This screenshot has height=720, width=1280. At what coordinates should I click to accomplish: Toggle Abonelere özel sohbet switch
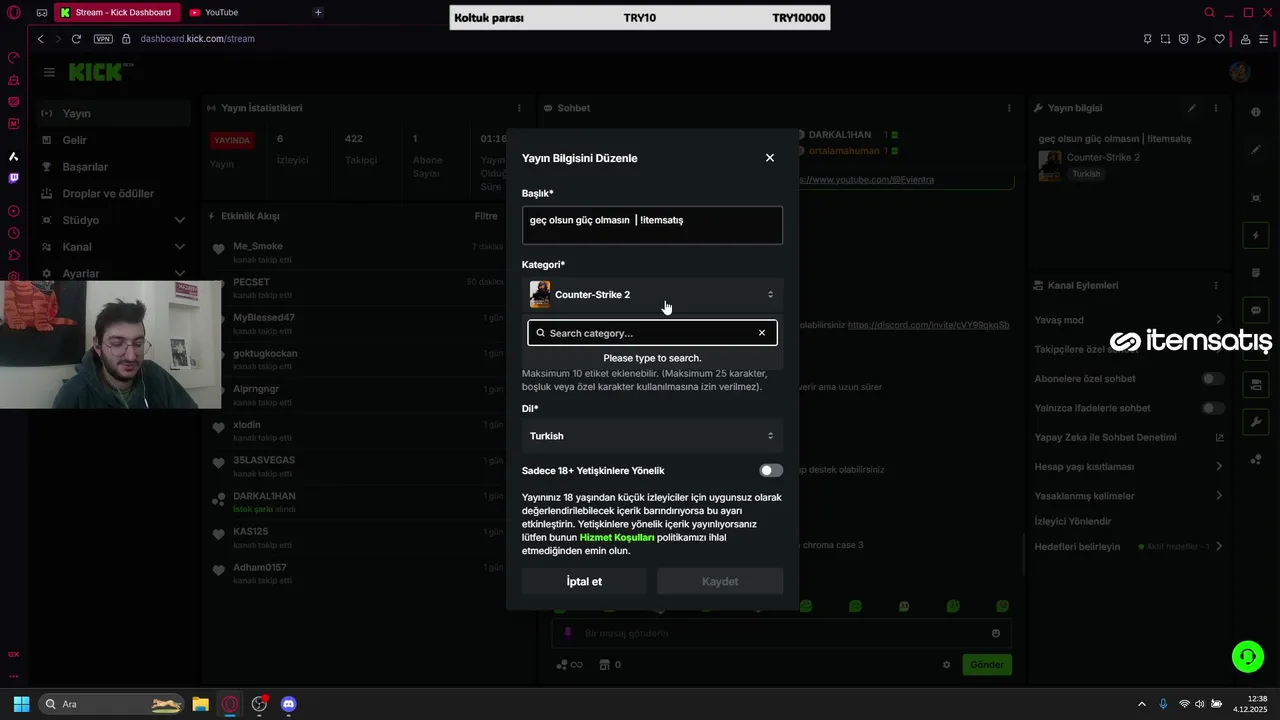coord(1213,379)
